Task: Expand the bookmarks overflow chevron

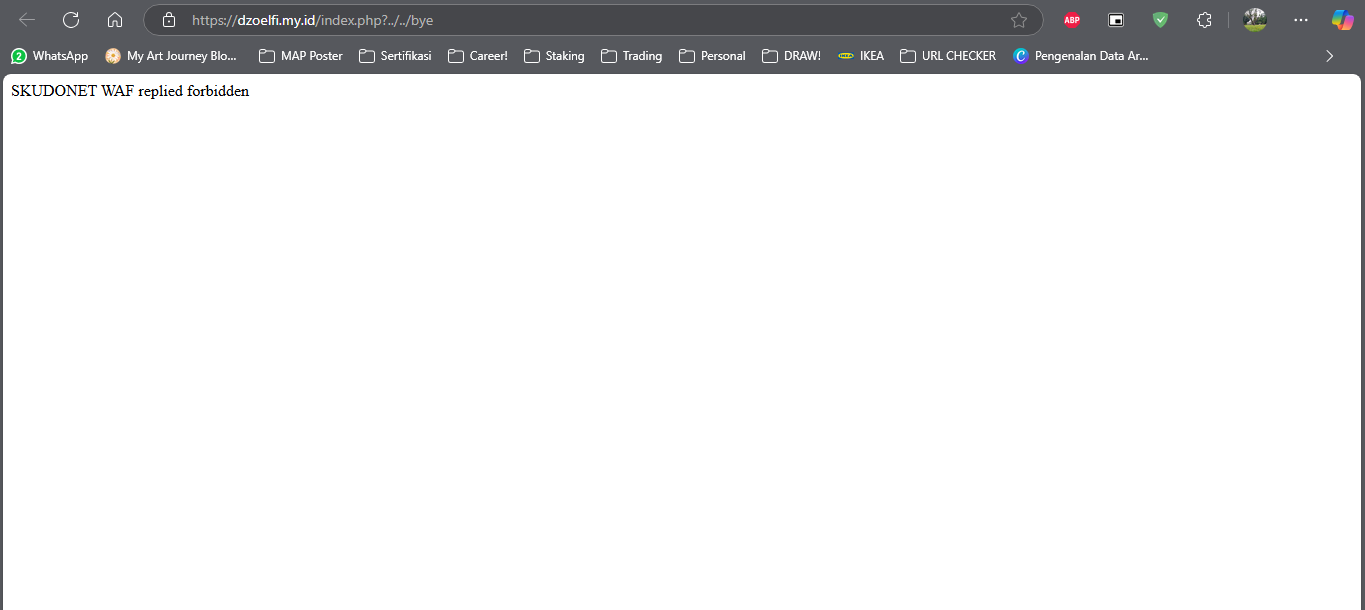Action: click(1329, 56)
